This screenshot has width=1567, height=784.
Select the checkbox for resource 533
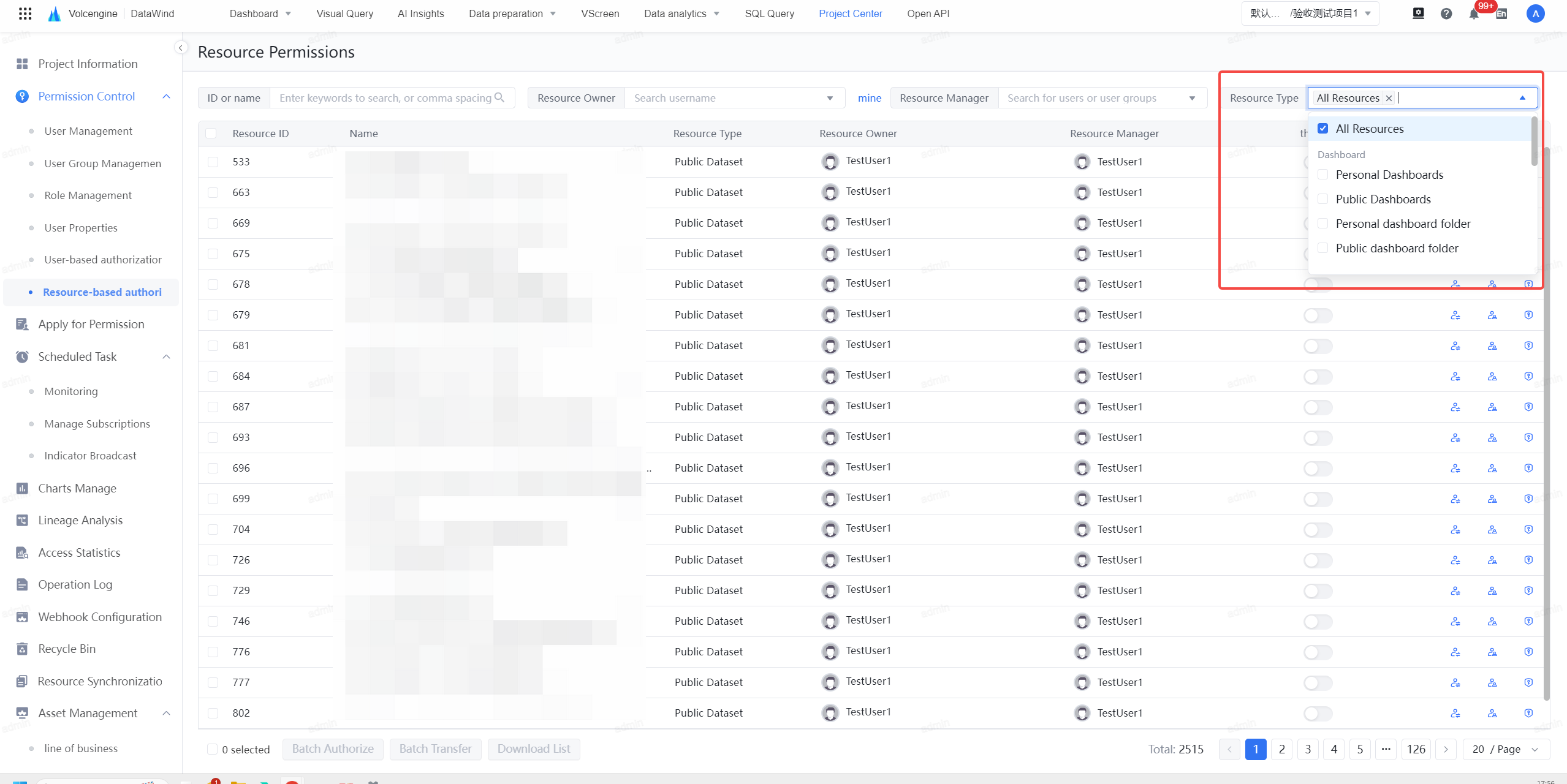(213, 162)
